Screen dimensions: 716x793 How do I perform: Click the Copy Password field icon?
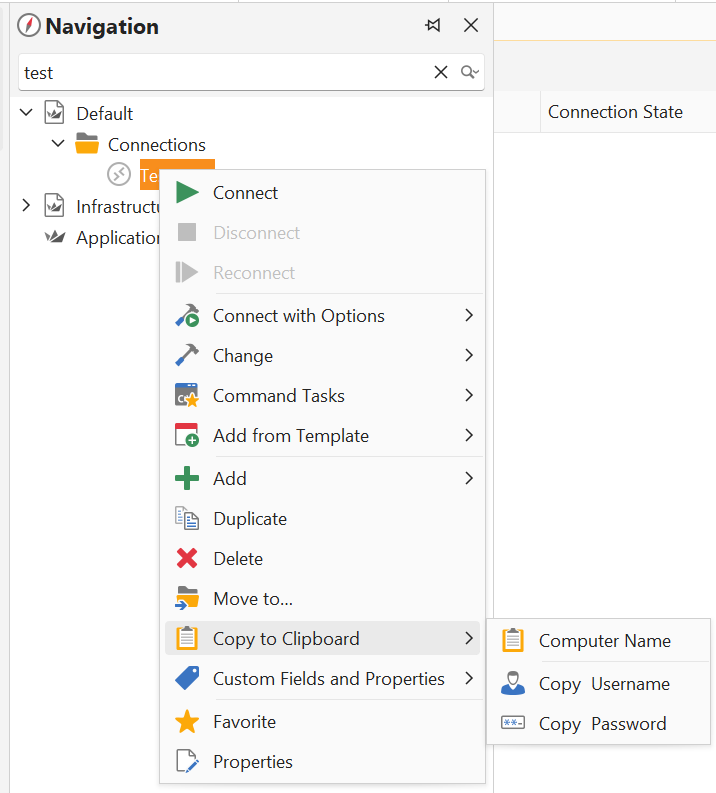[x=513, y=724]
